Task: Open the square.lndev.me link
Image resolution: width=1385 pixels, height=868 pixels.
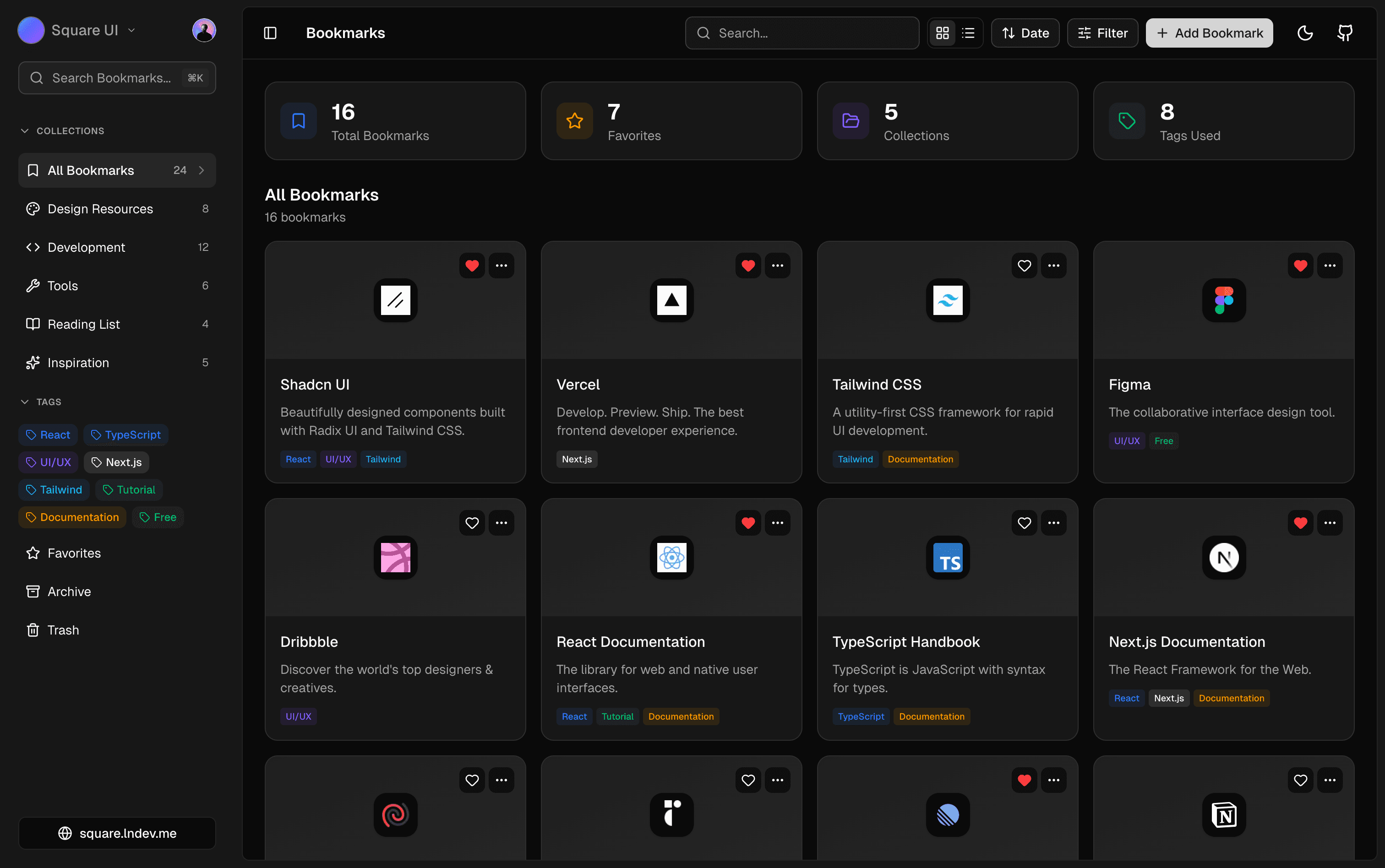Action: [117, 833]
